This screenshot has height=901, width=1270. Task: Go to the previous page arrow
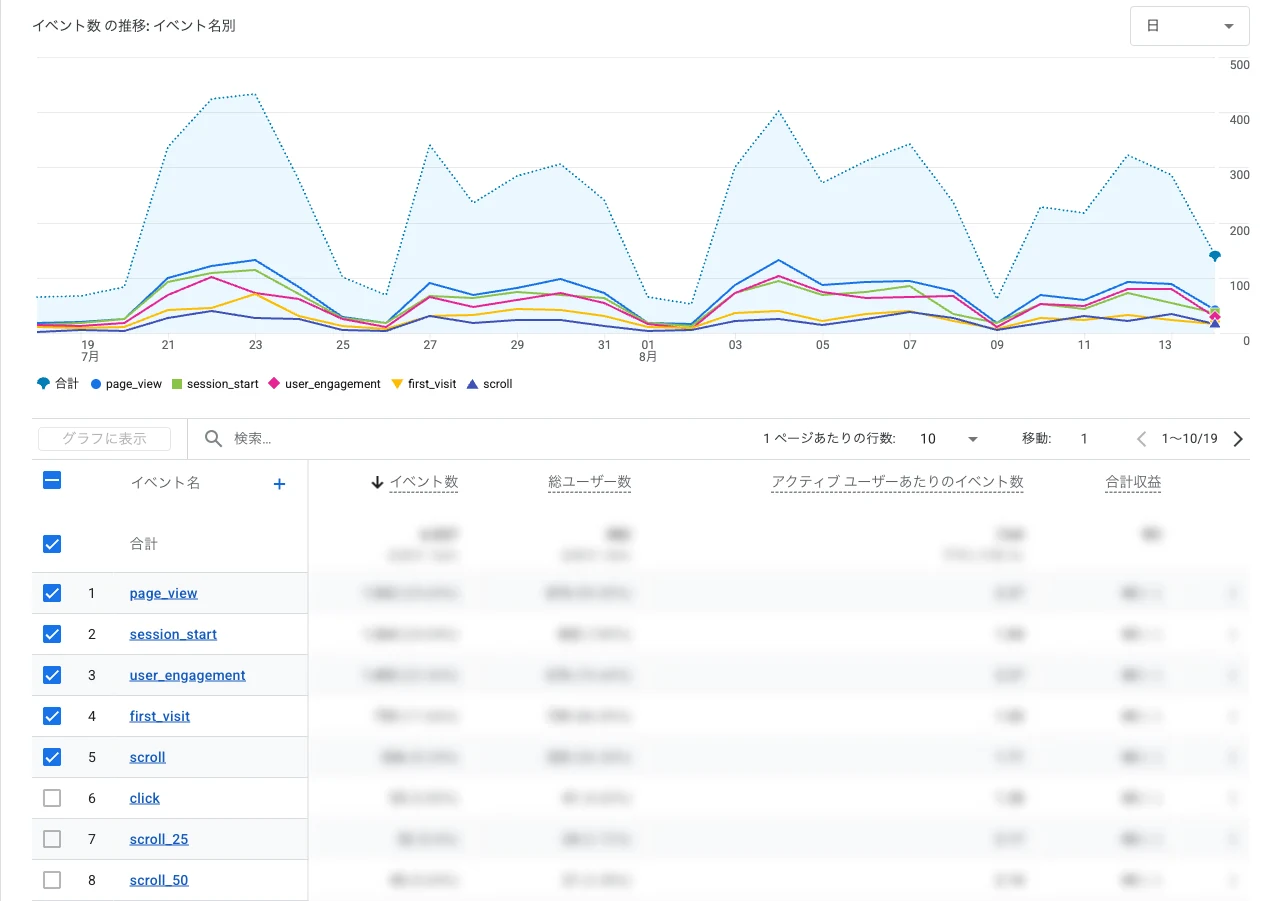pos(1142,438)
